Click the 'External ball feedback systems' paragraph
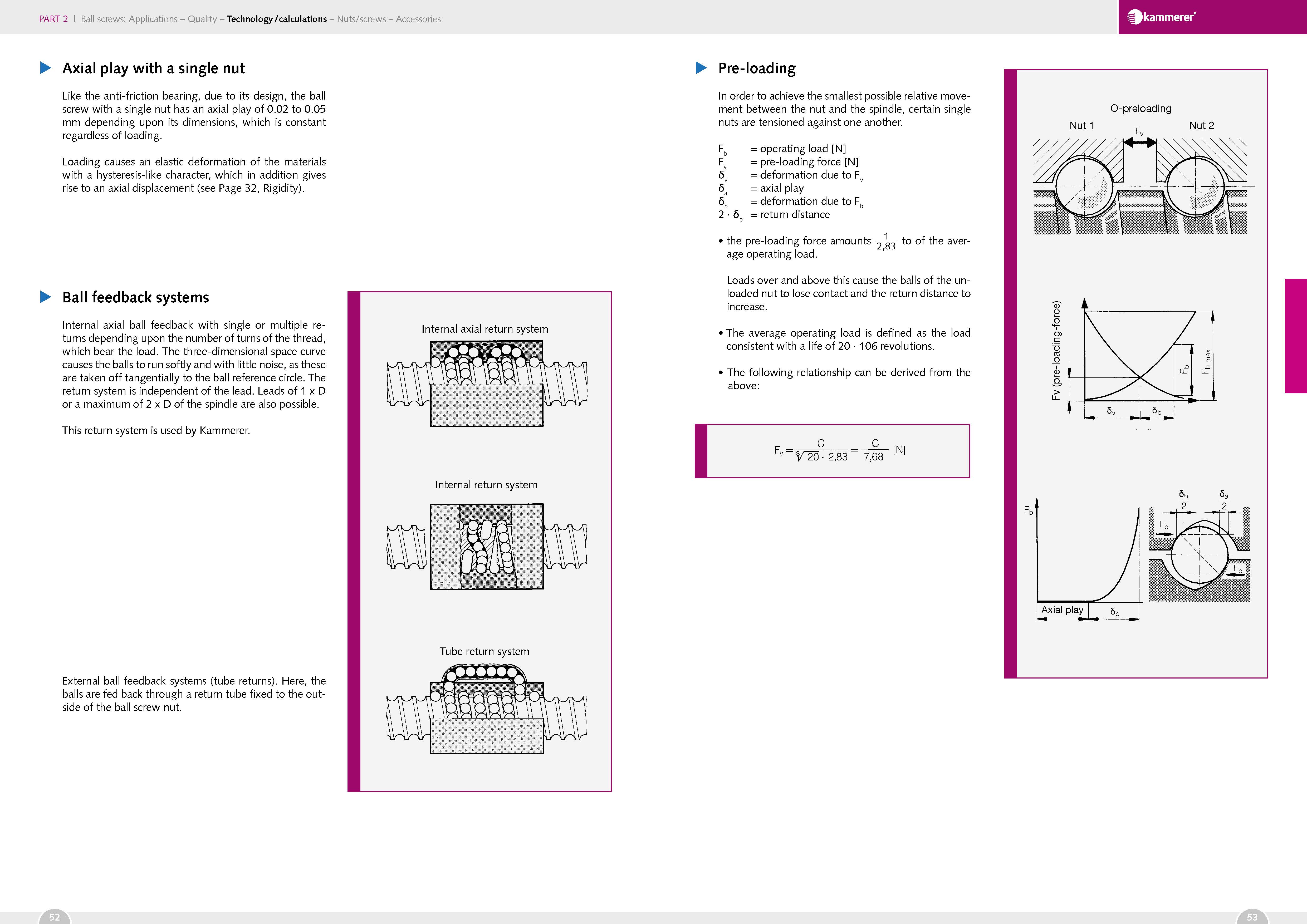Screen dimensions: 1307x924 (x=194, y=694)
